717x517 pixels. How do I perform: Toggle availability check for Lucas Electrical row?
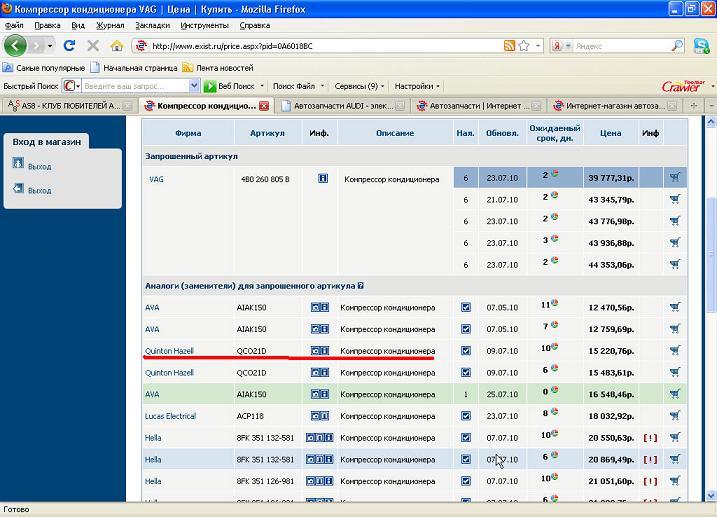click(466, 416)
